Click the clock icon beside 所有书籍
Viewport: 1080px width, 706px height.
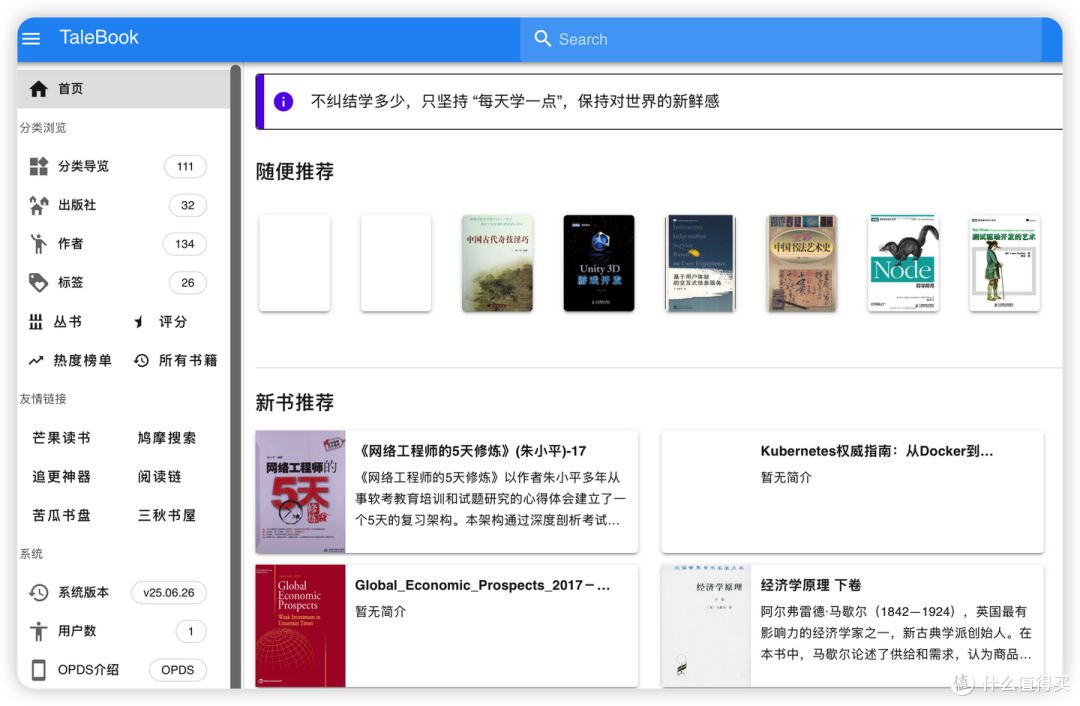point(141,360)
